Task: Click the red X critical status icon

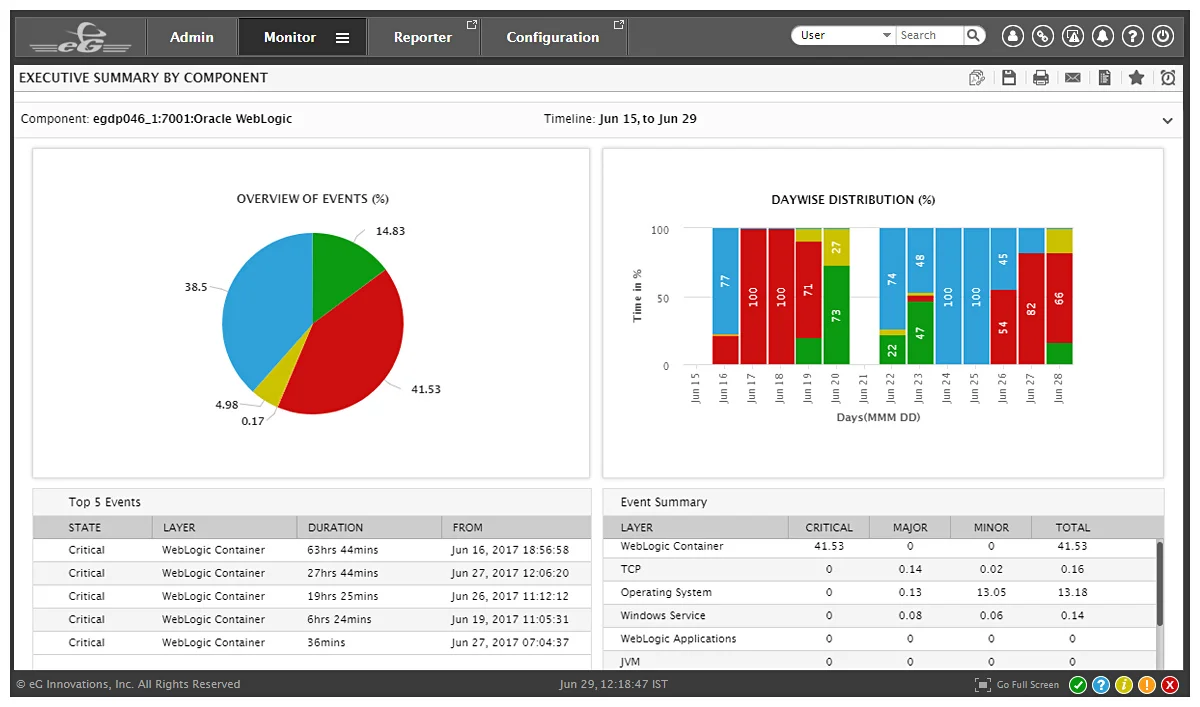Action: tap(1170, 685)
